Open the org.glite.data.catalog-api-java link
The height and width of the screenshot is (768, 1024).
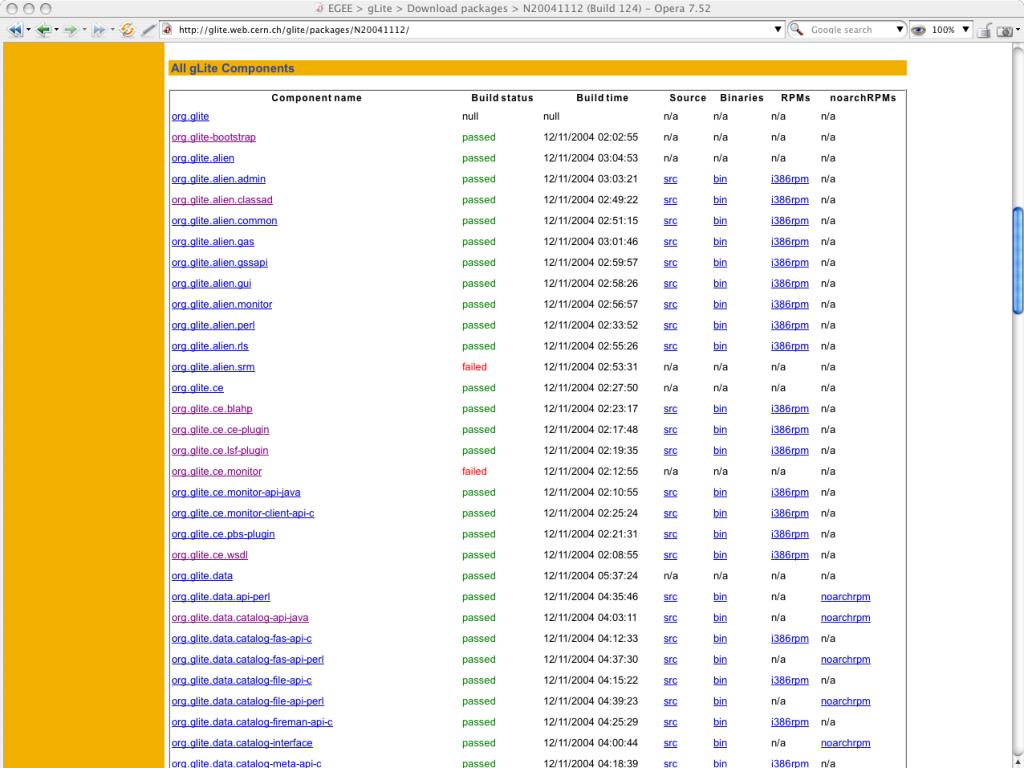(240, 618)
